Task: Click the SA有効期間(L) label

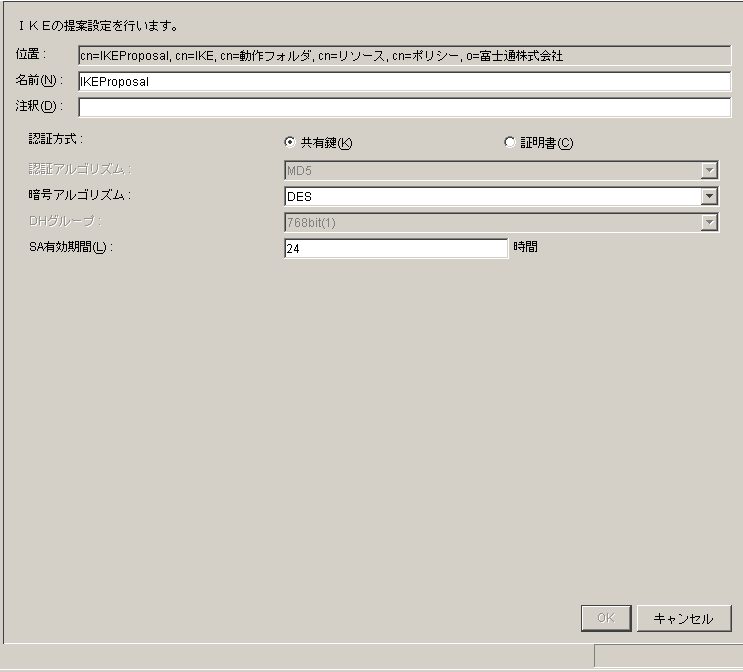Action: click(x=71, y=247)
